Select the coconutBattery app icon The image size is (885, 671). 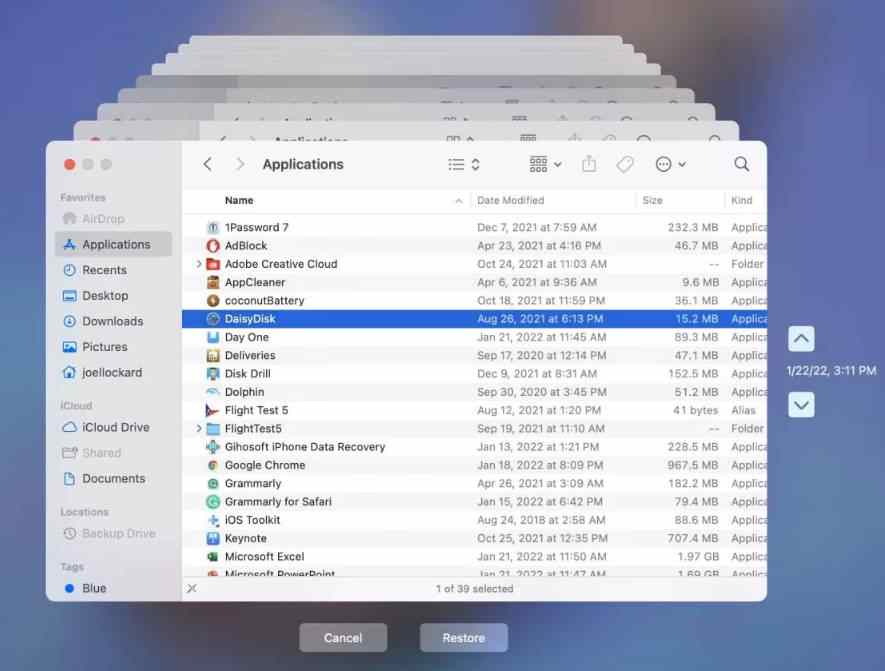[x=213, y=300]
